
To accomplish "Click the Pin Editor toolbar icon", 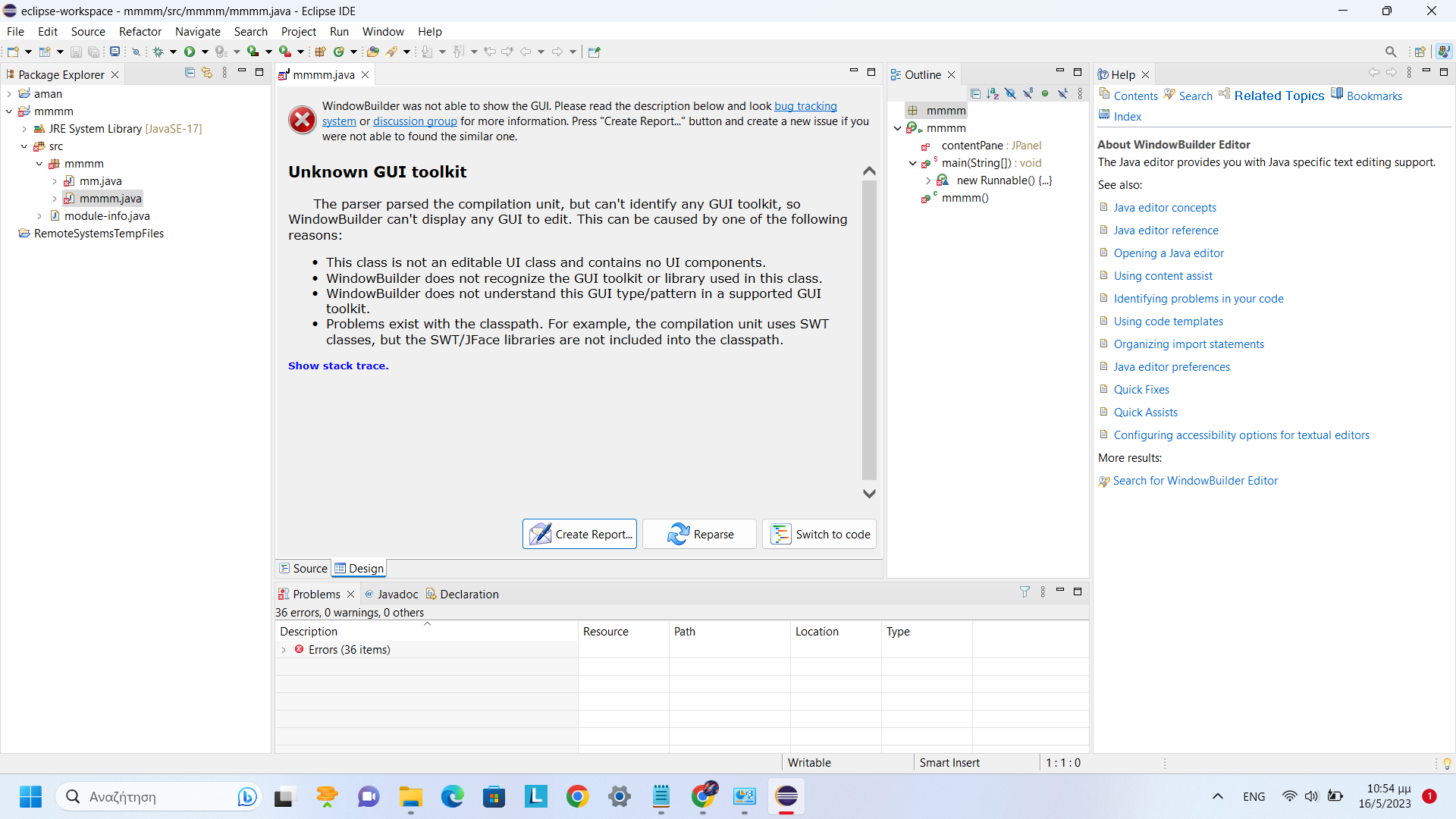I will 595,52.
